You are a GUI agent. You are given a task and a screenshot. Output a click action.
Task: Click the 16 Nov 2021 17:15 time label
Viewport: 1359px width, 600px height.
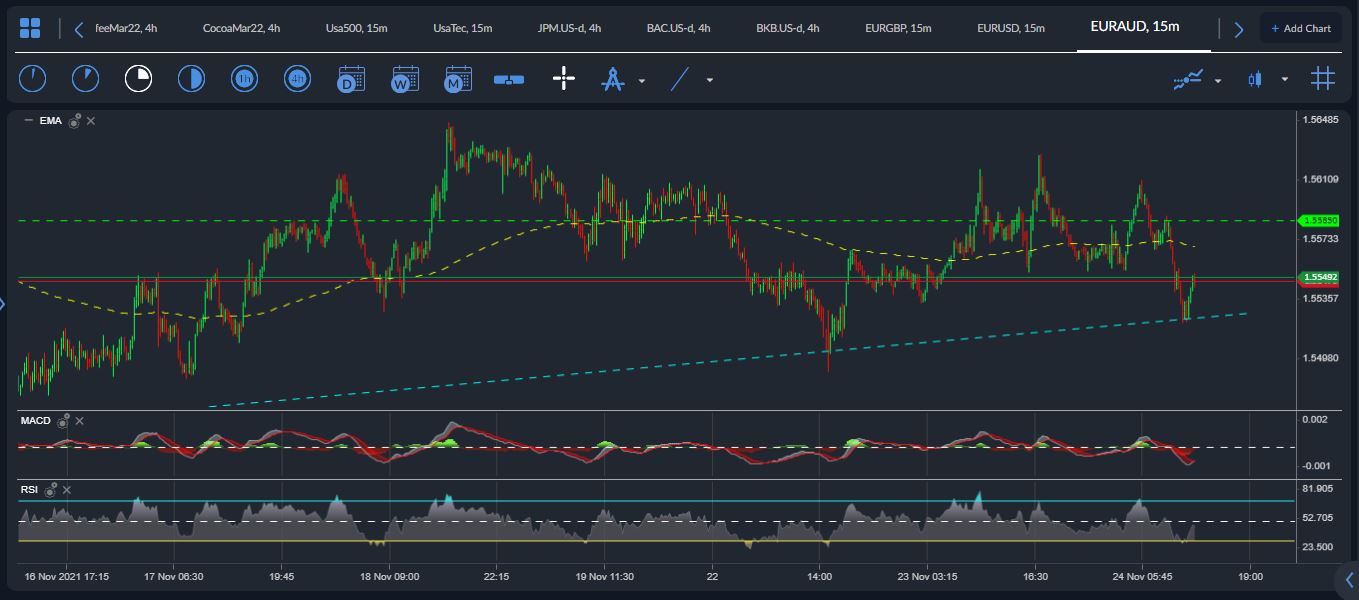pyautogui.click(x=67, y=577)
